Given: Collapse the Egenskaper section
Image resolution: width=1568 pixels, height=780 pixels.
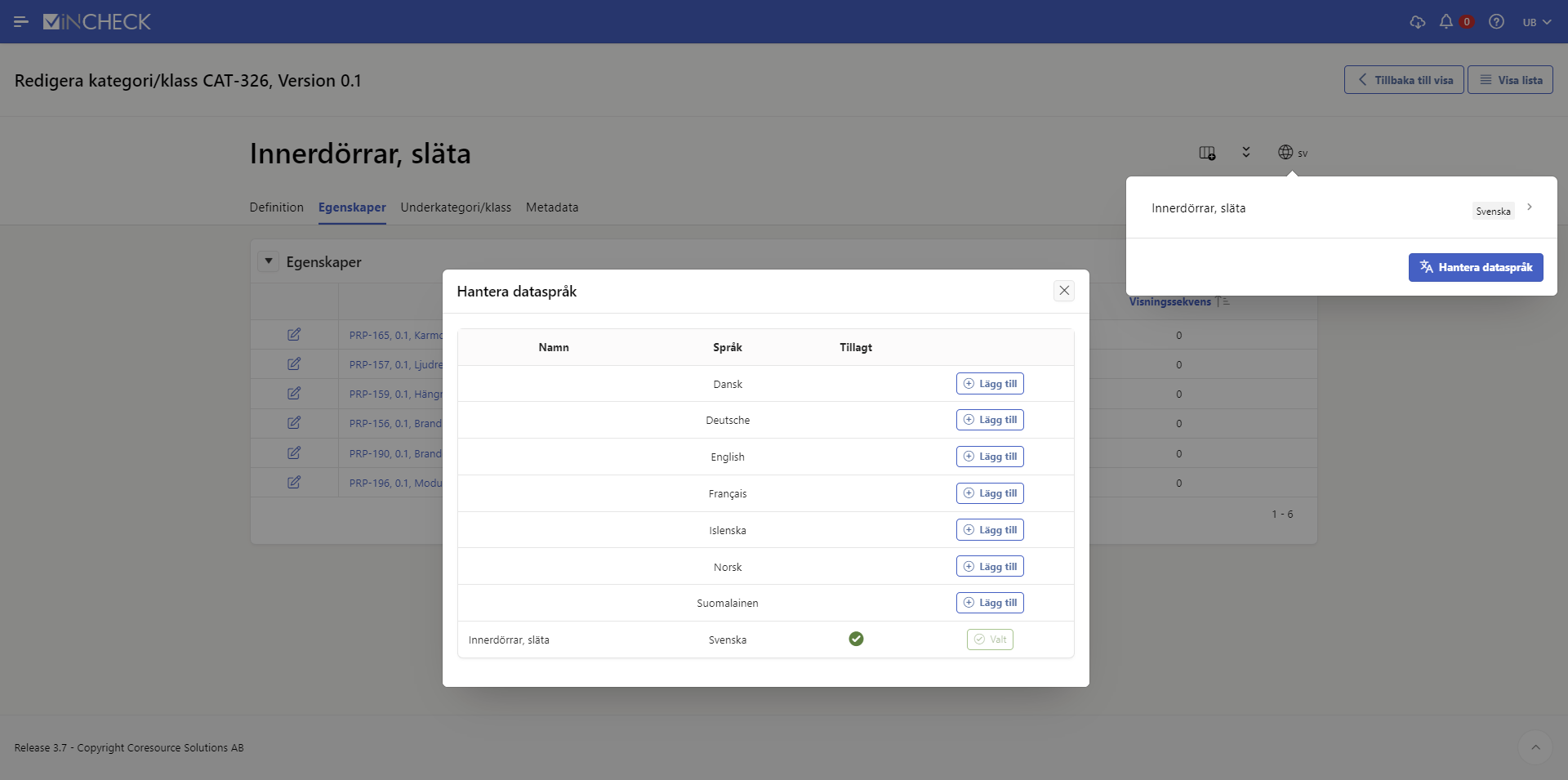Looking at the screenshot, I should point(269,261).
